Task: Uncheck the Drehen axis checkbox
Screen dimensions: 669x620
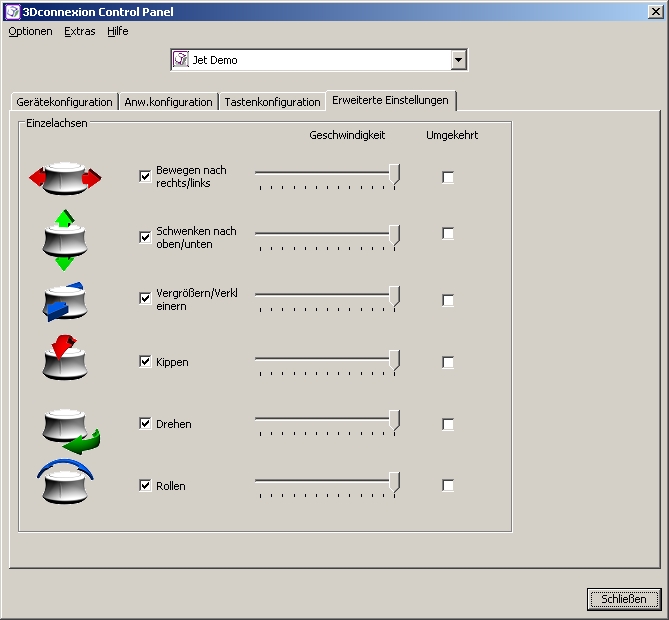Action: (x=145, y=423)
